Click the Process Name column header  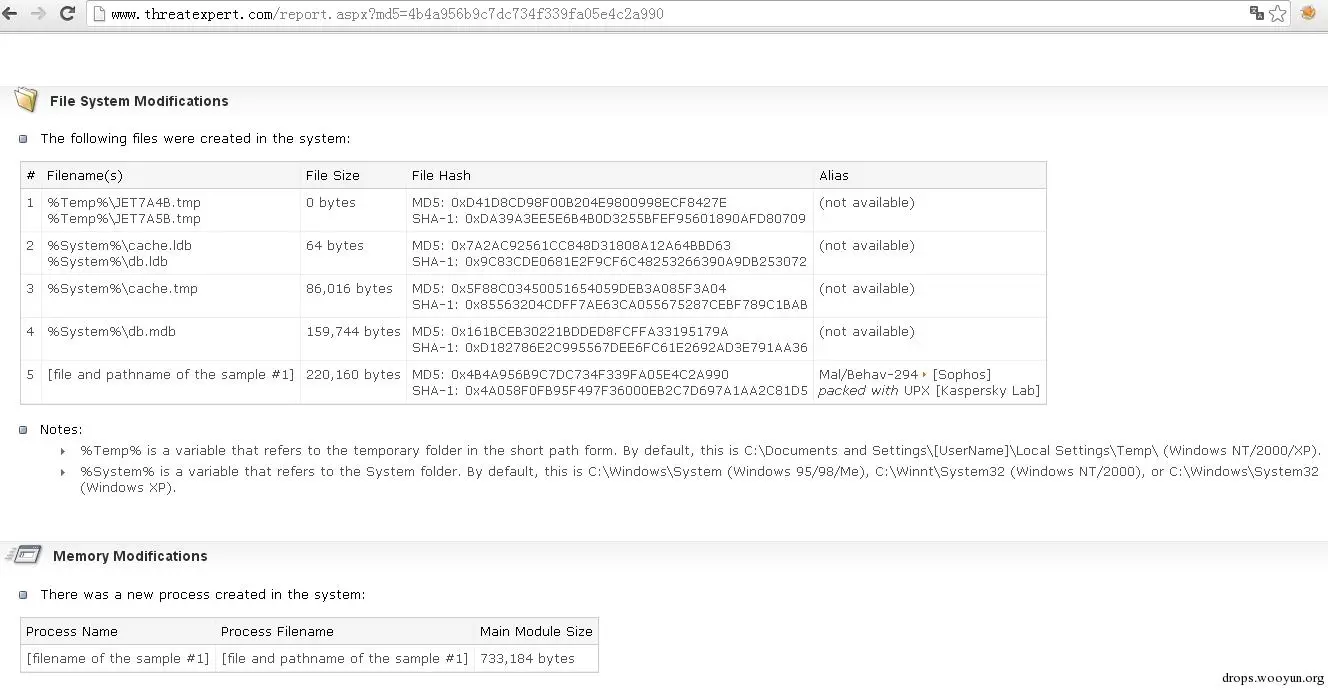pyautogui.click(x=72, y=632)
